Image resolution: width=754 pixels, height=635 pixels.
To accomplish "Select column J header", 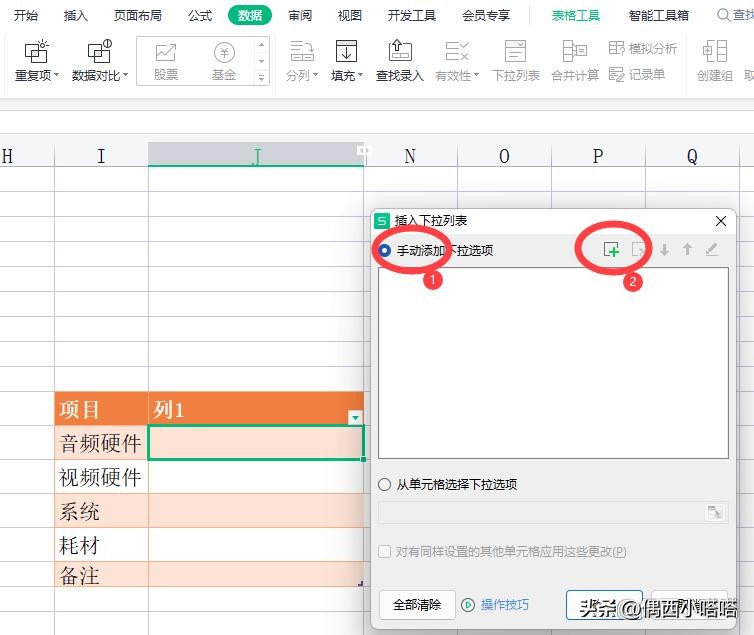I will 256,155.
